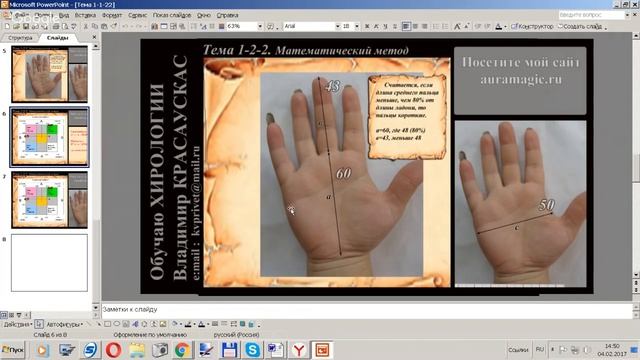Click the Insert Hyperlink icon
The image size is (640, 360).
click(182, 26)
